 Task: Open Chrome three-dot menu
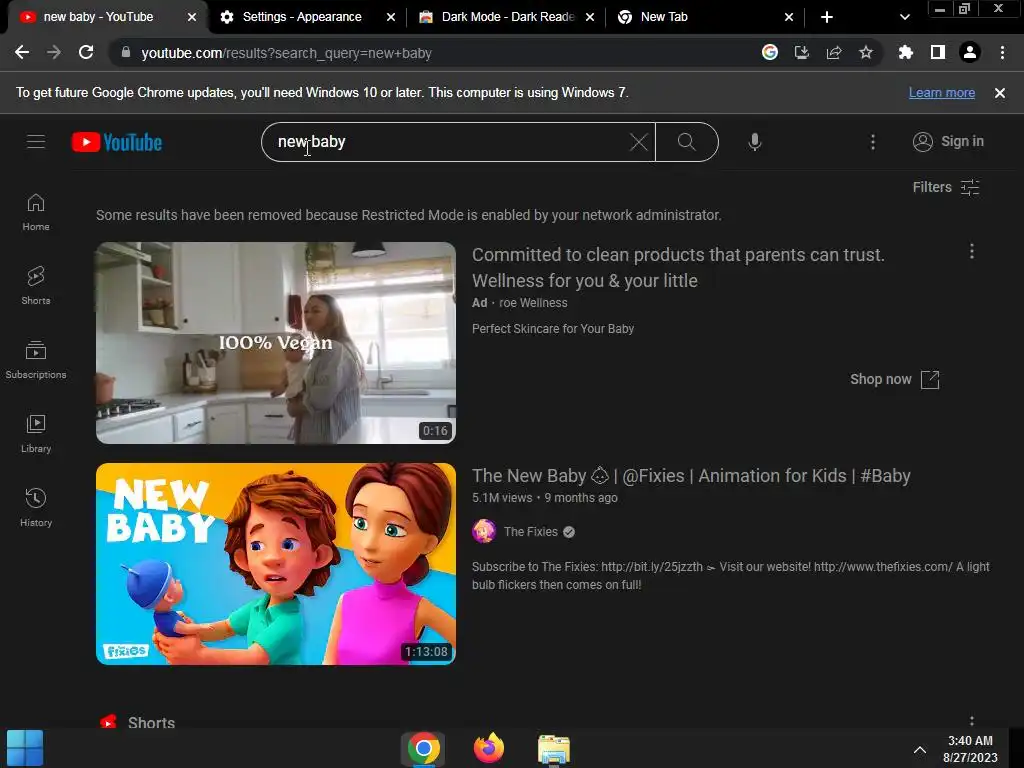(1002, 53)
